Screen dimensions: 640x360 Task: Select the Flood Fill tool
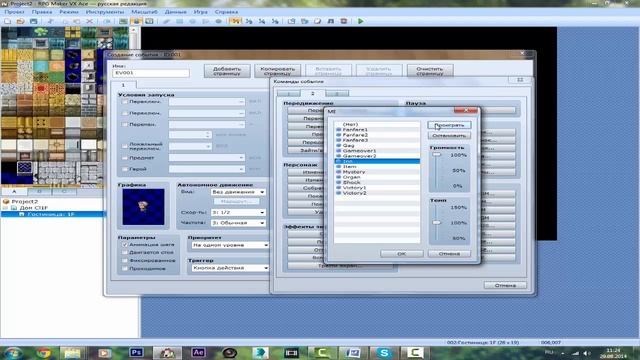click(206, 21)
